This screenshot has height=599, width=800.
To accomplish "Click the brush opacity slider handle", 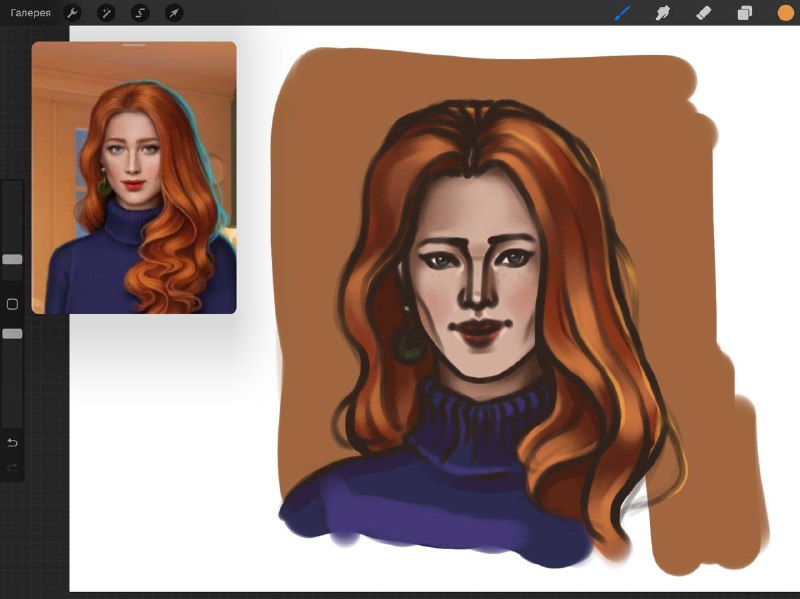I will tap(12, 334).
